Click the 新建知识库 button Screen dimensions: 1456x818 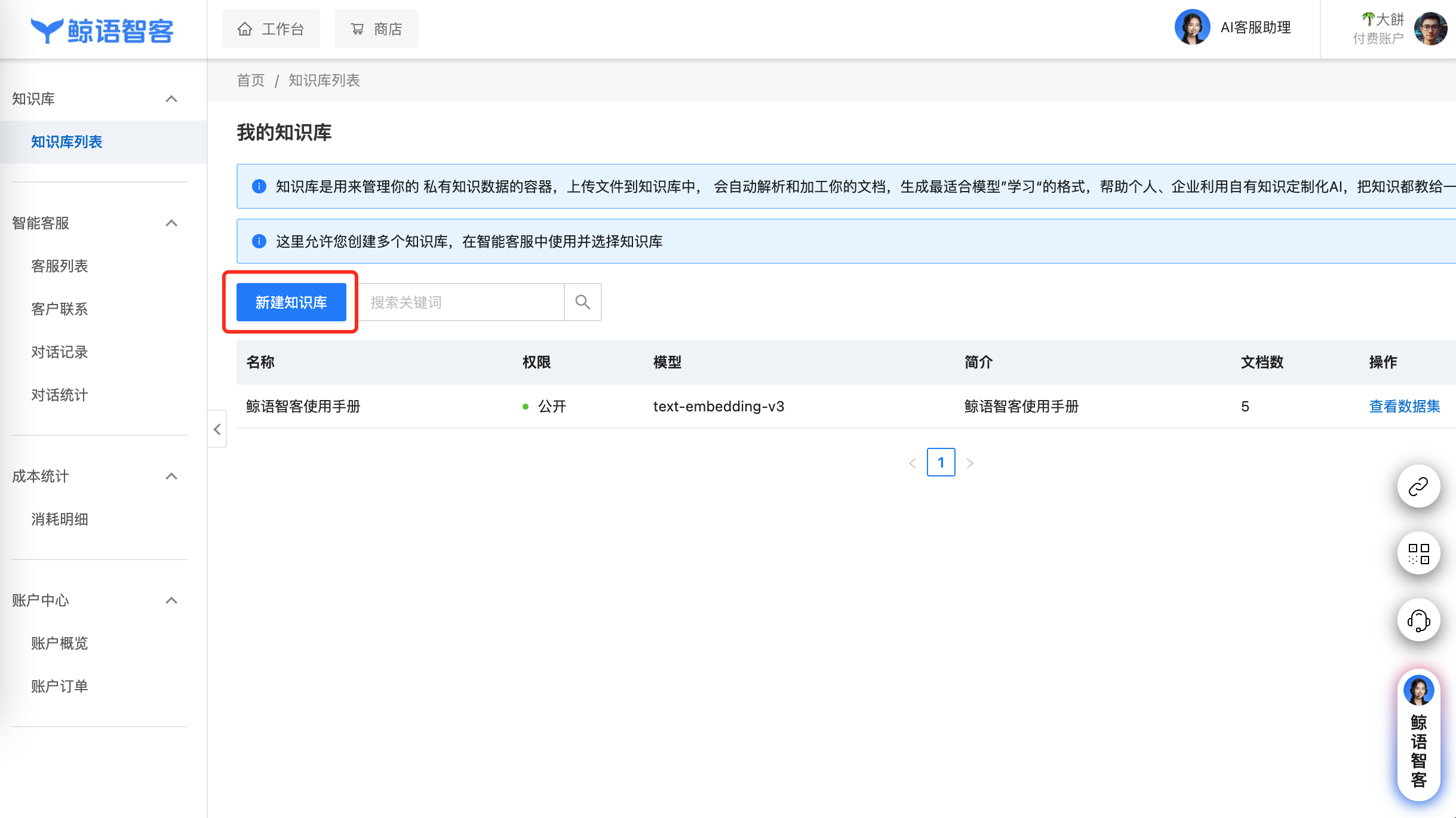291,302
